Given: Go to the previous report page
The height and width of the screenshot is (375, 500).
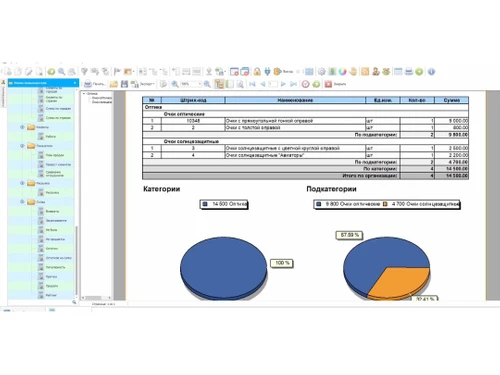Looking at the screenshot, I should [x=263, y=84].
